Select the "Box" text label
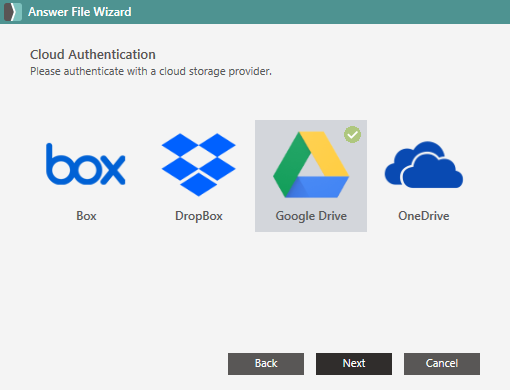510x390 pixels. [x=86, y=216]
